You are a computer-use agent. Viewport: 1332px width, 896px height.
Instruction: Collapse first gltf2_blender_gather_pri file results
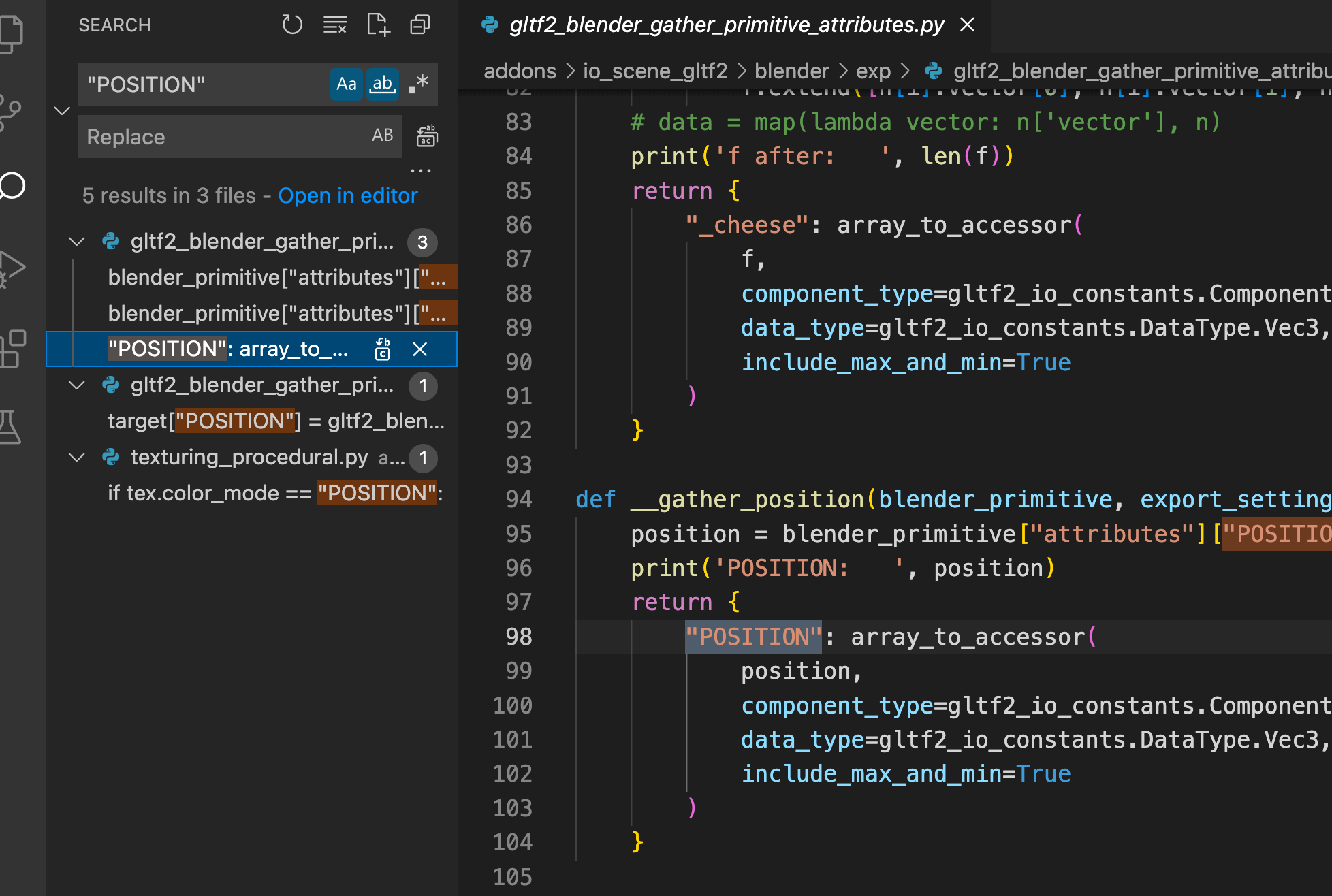(77, 242)
